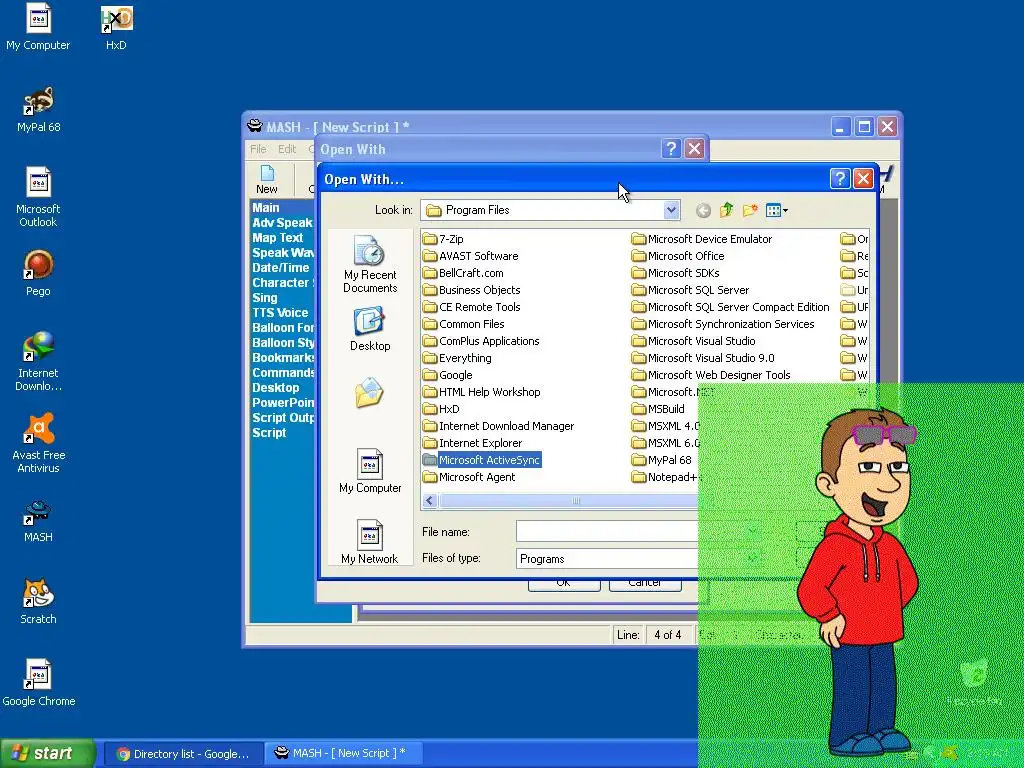Select the Microsoft SQL Server Compact Edition folder
The image size is (1024, 768).
731,307
